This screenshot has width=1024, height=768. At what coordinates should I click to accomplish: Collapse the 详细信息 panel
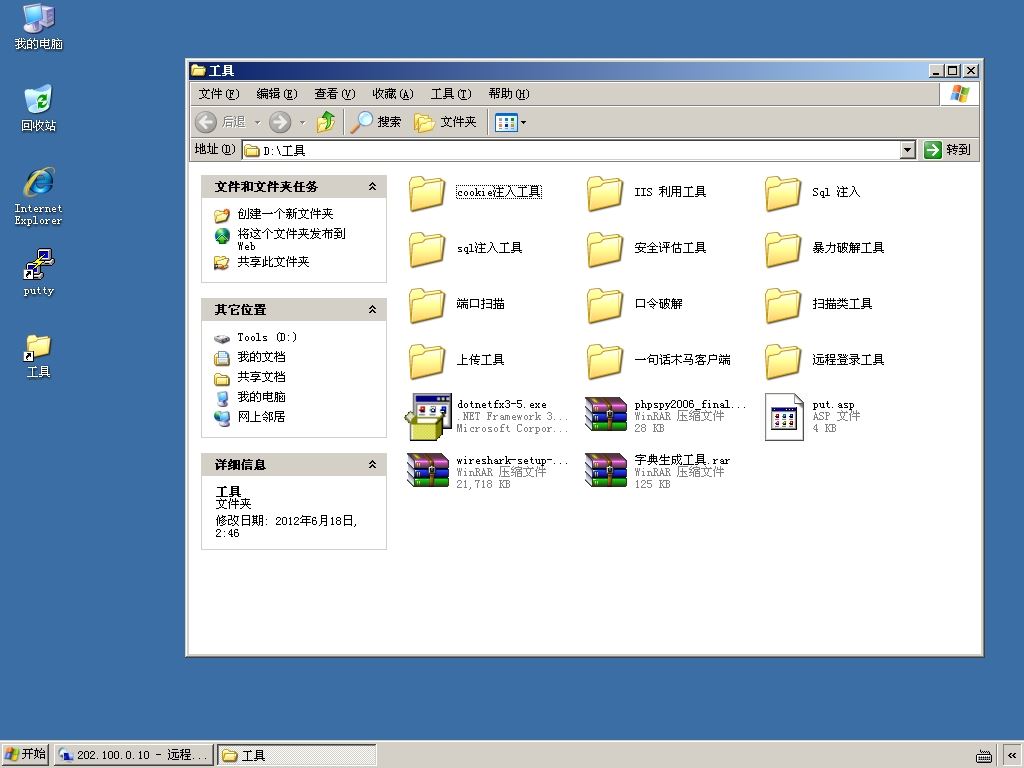pyautogui.click(x=372, y=465)
